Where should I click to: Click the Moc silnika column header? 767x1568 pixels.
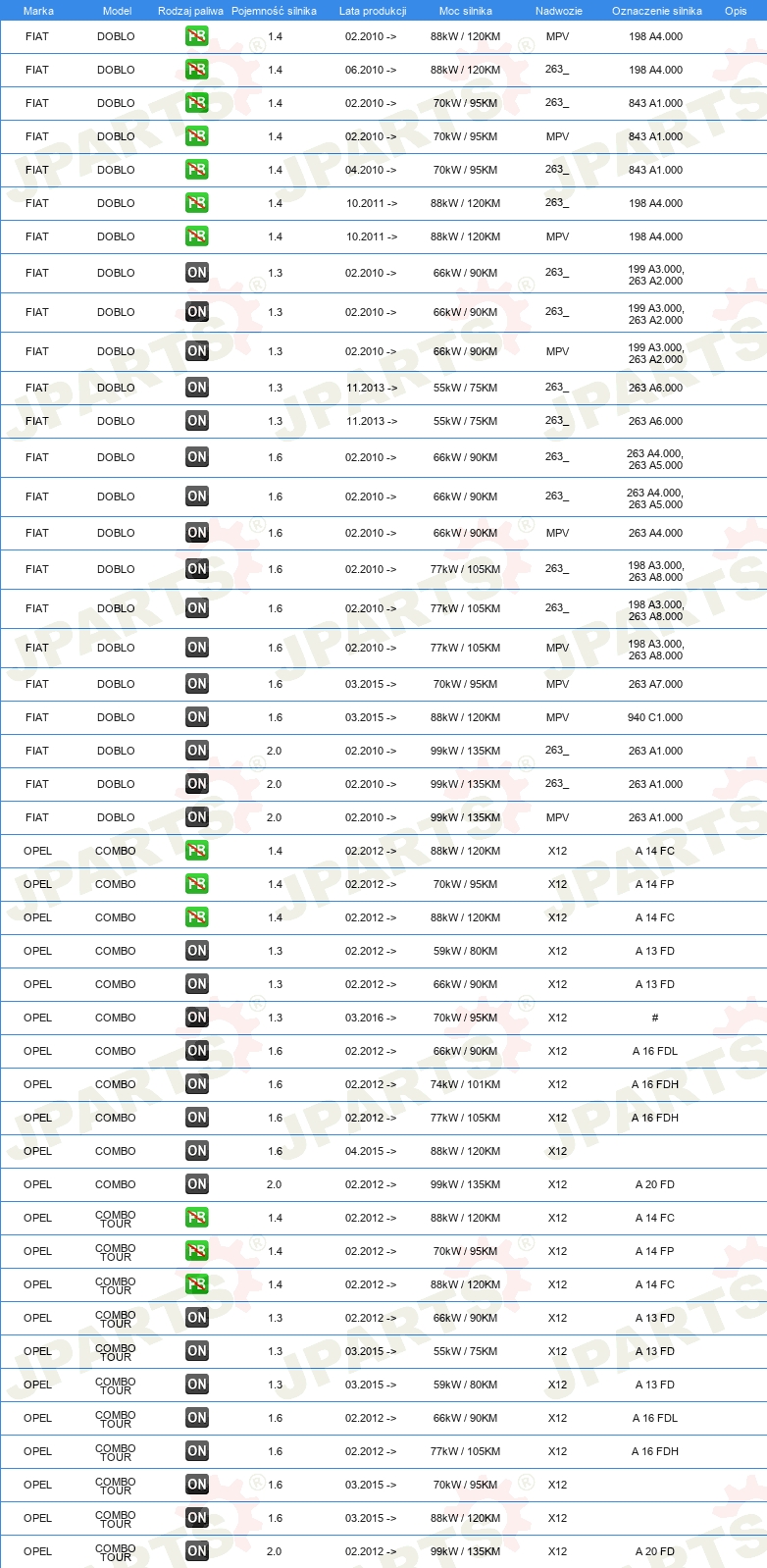click(x=466, y=11)
